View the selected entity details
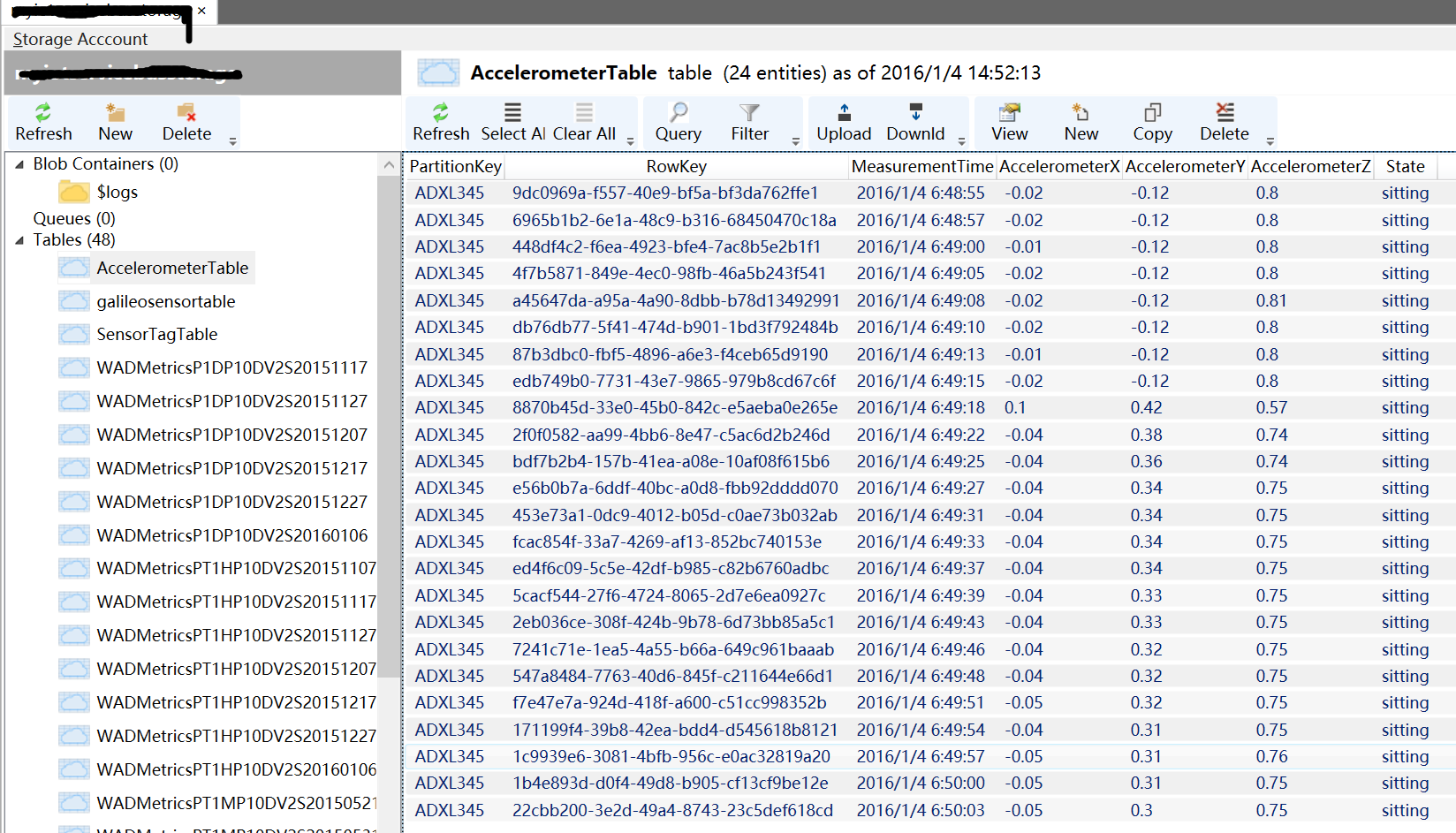 (1008, 122)
